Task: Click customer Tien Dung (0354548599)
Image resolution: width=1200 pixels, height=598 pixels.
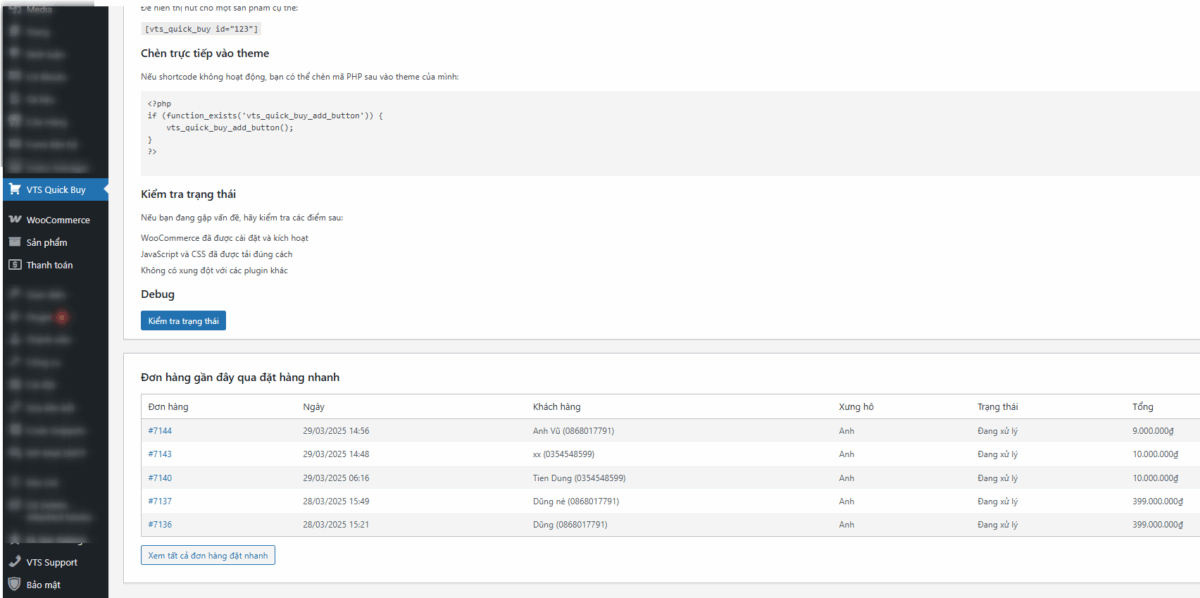Action: click(x=580, y=478)
